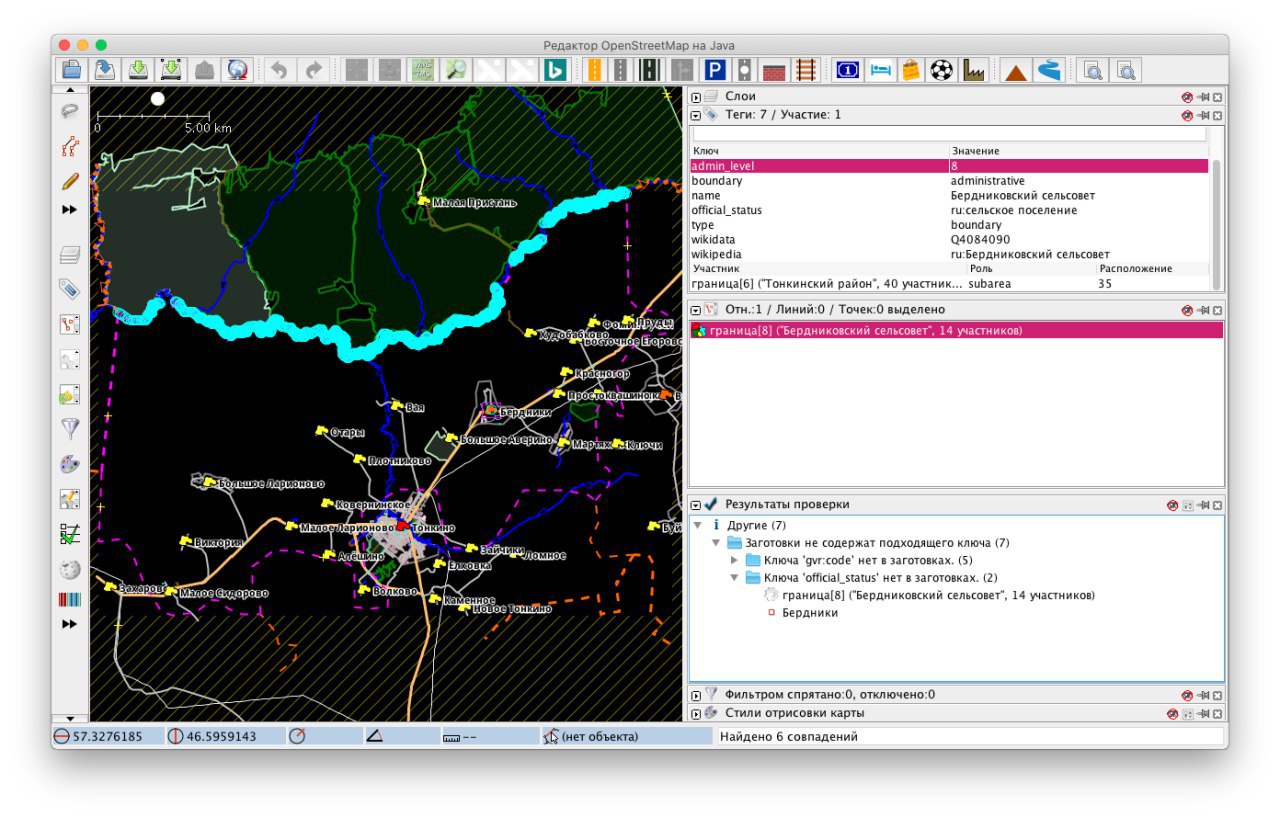1280x817 pixels.
Task: Expand more map mode tools arrows
Action: [70, 210]
